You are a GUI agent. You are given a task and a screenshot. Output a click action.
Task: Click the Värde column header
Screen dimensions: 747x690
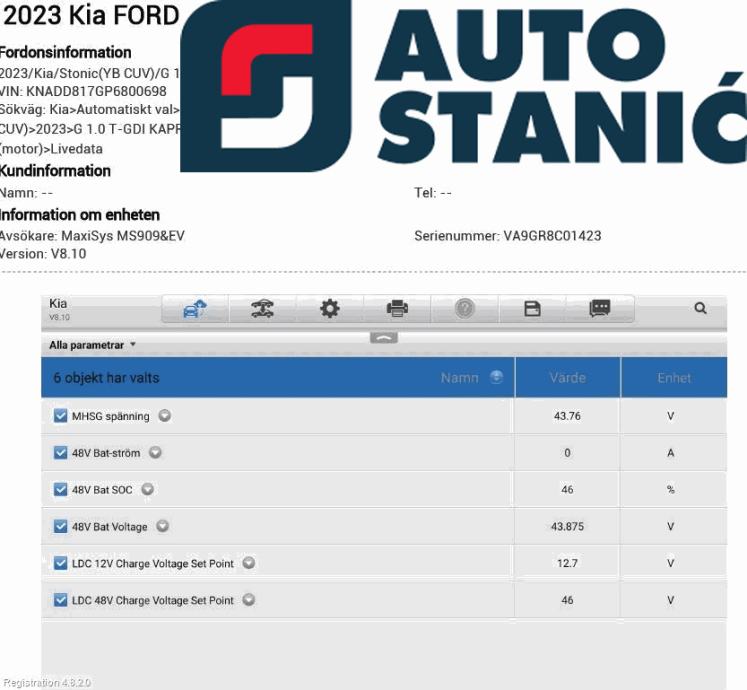tap(567, 377)
